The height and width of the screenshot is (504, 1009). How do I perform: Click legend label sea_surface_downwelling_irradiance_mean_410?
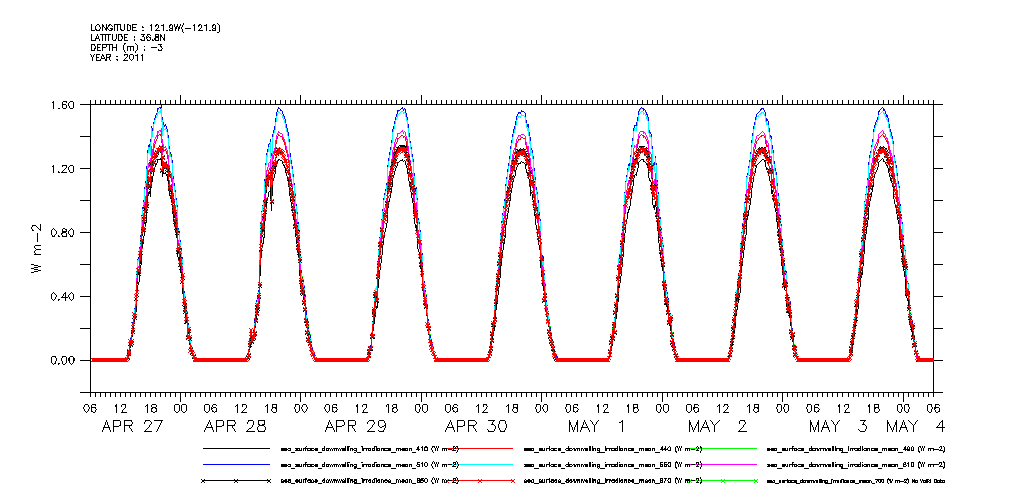click(x=370, y=448)
